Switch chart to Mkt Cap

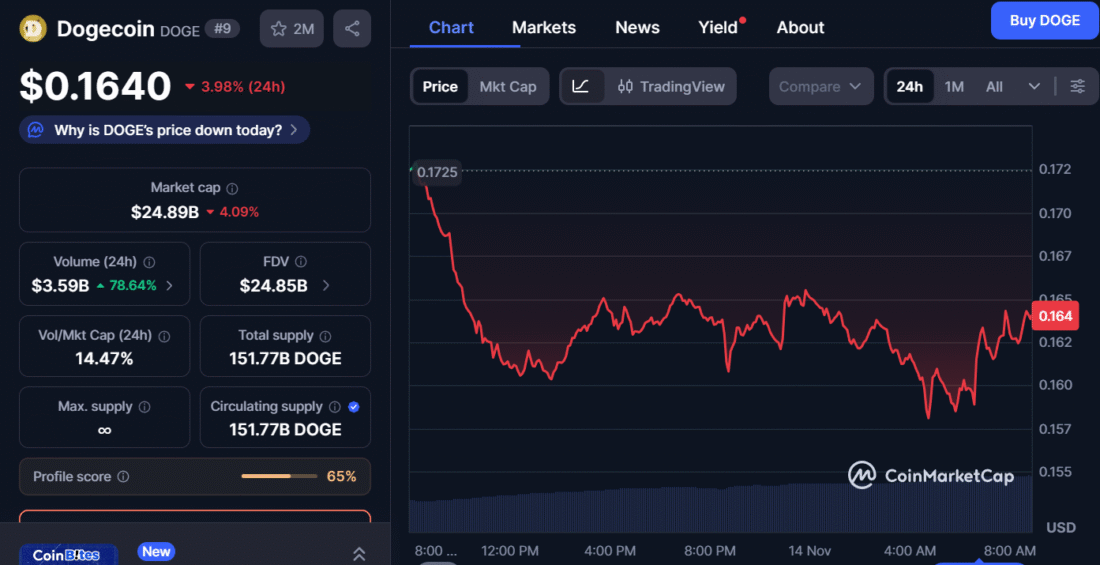508,86
